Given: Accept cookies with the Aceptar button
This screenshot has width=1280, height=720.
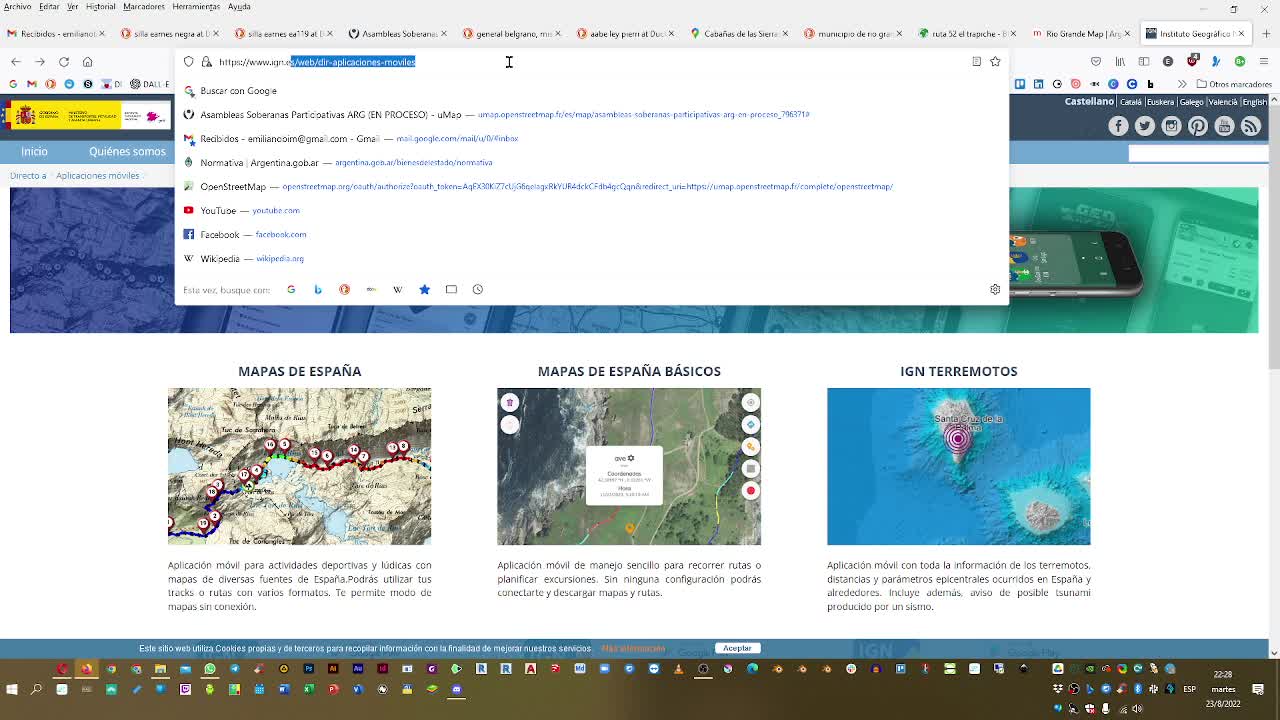Looking at the screenshot, I should tap(737, 648).
